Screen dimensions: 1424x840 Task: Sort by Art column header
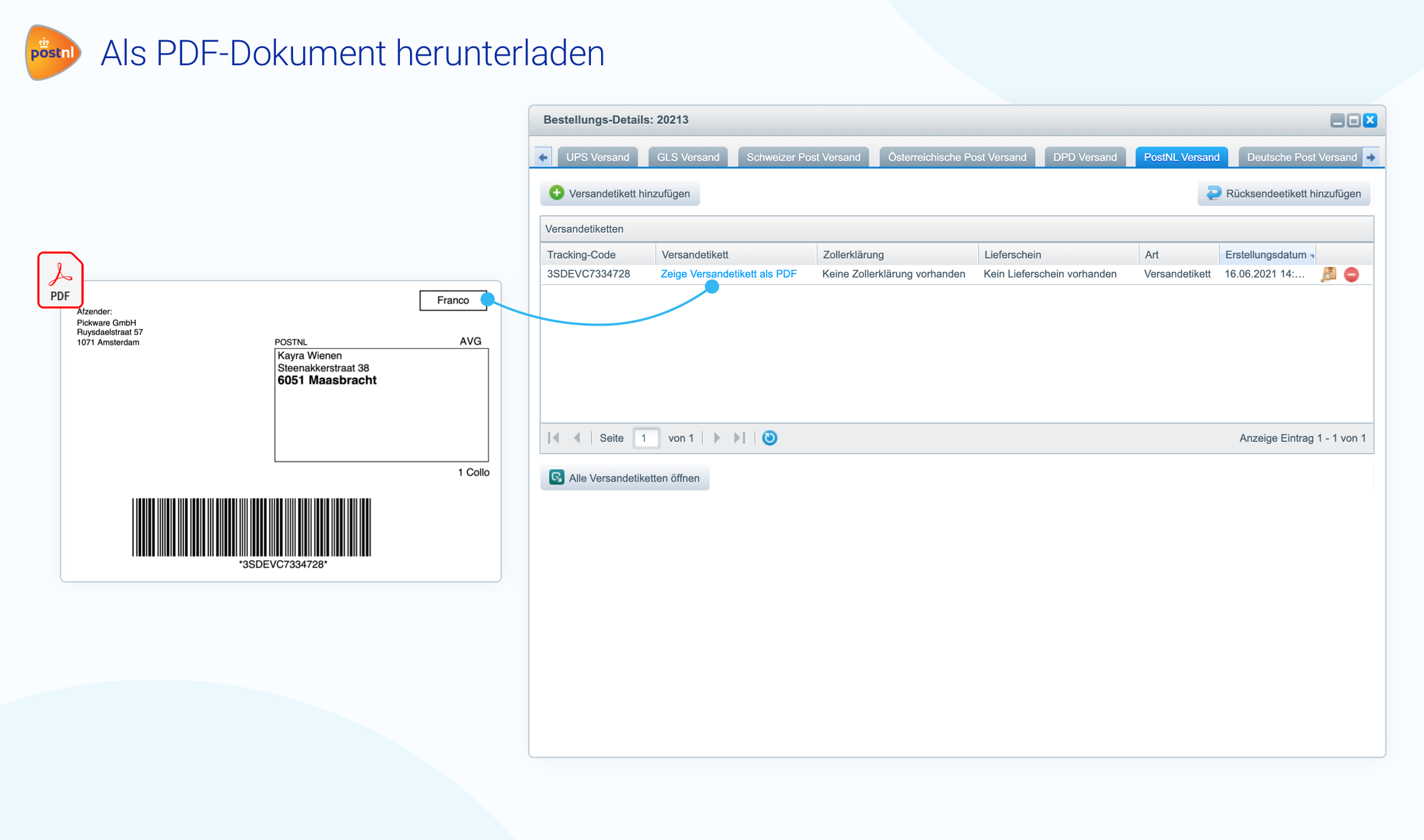(x=1178, y=254)
